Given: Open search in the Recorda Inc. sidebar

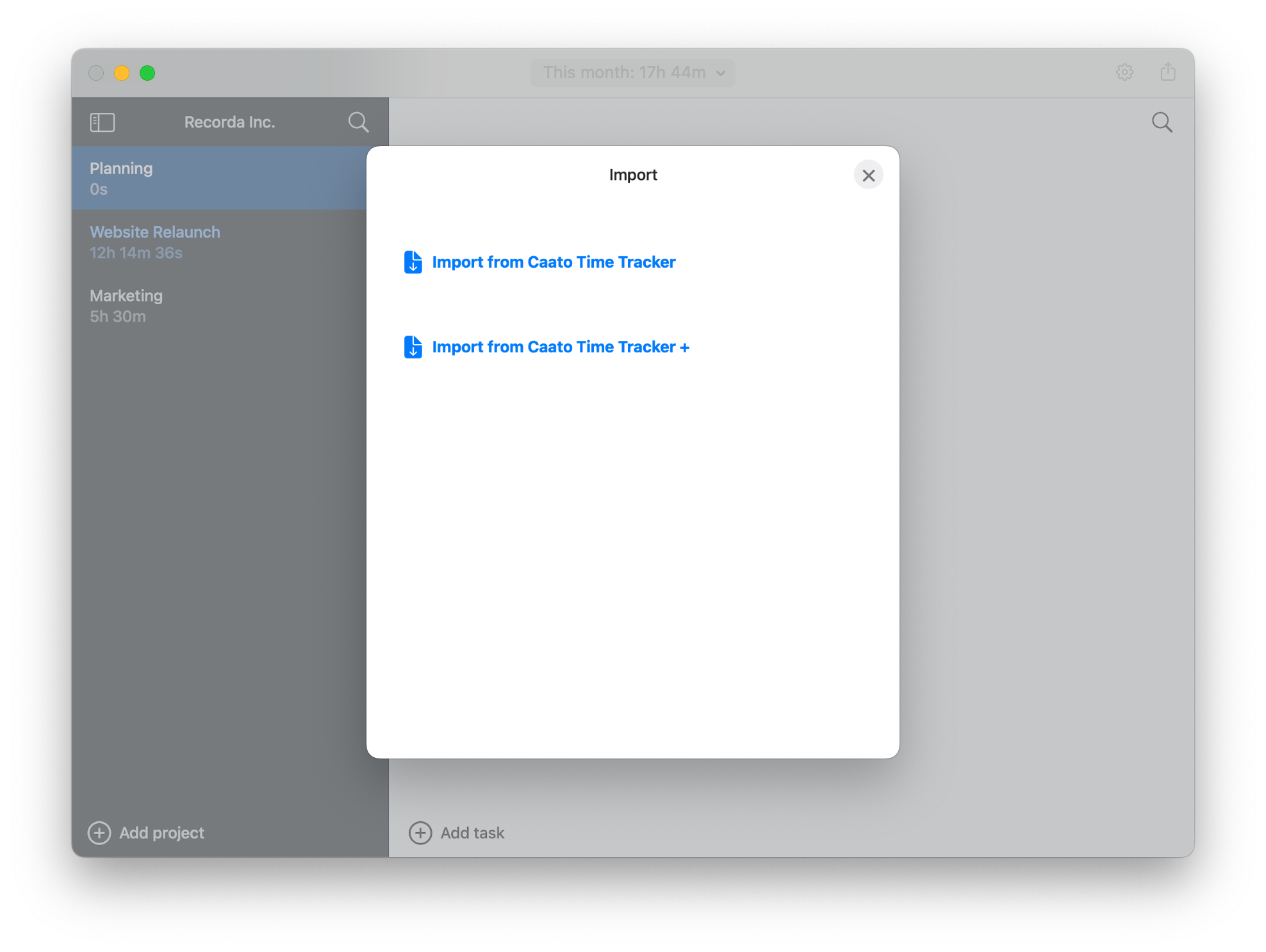Looking at the screenshot, I should (x=359, y=122).
